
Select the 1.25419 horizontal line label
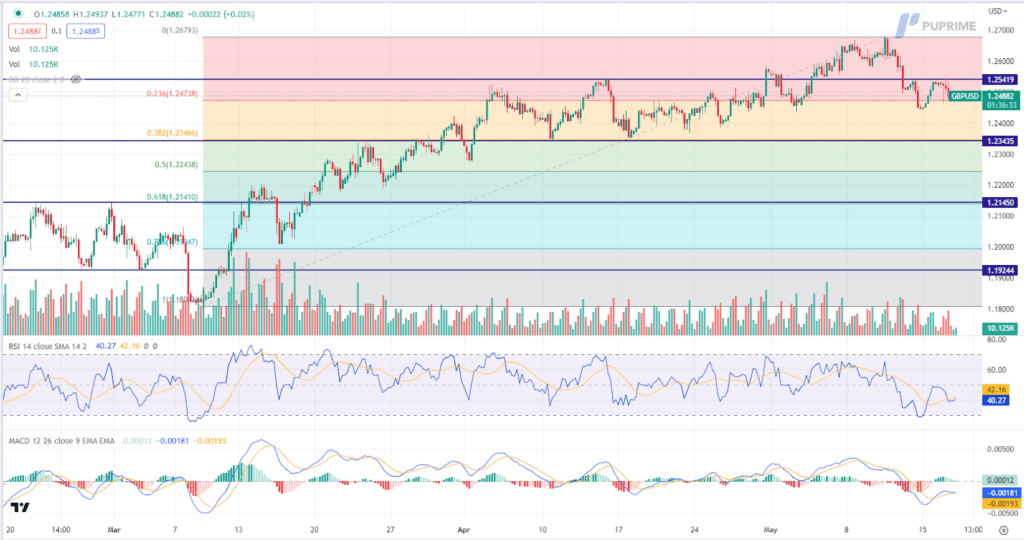1000,80
